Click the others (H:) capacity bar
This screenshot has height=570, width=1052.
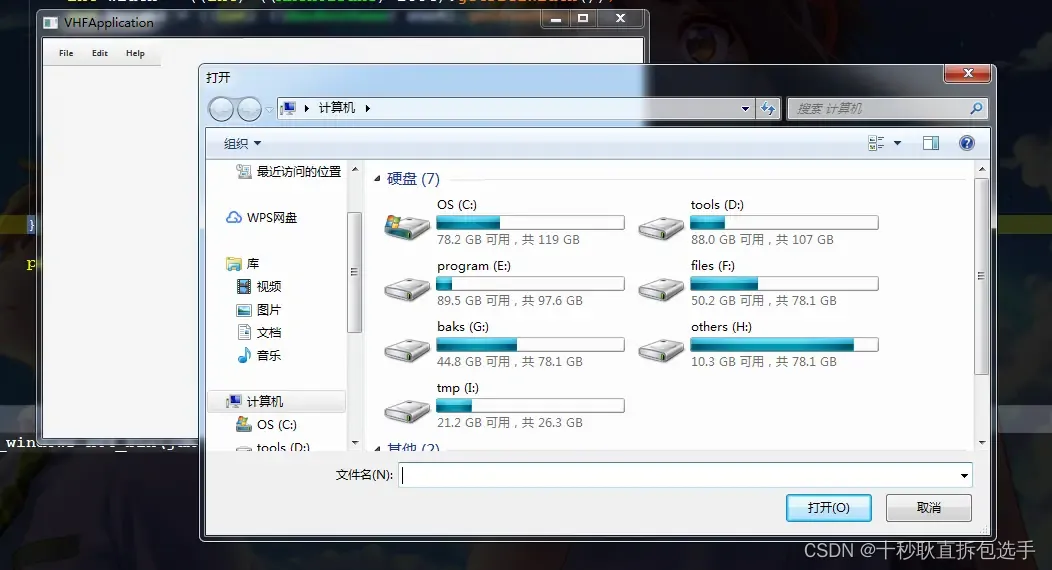click(784, 345)
